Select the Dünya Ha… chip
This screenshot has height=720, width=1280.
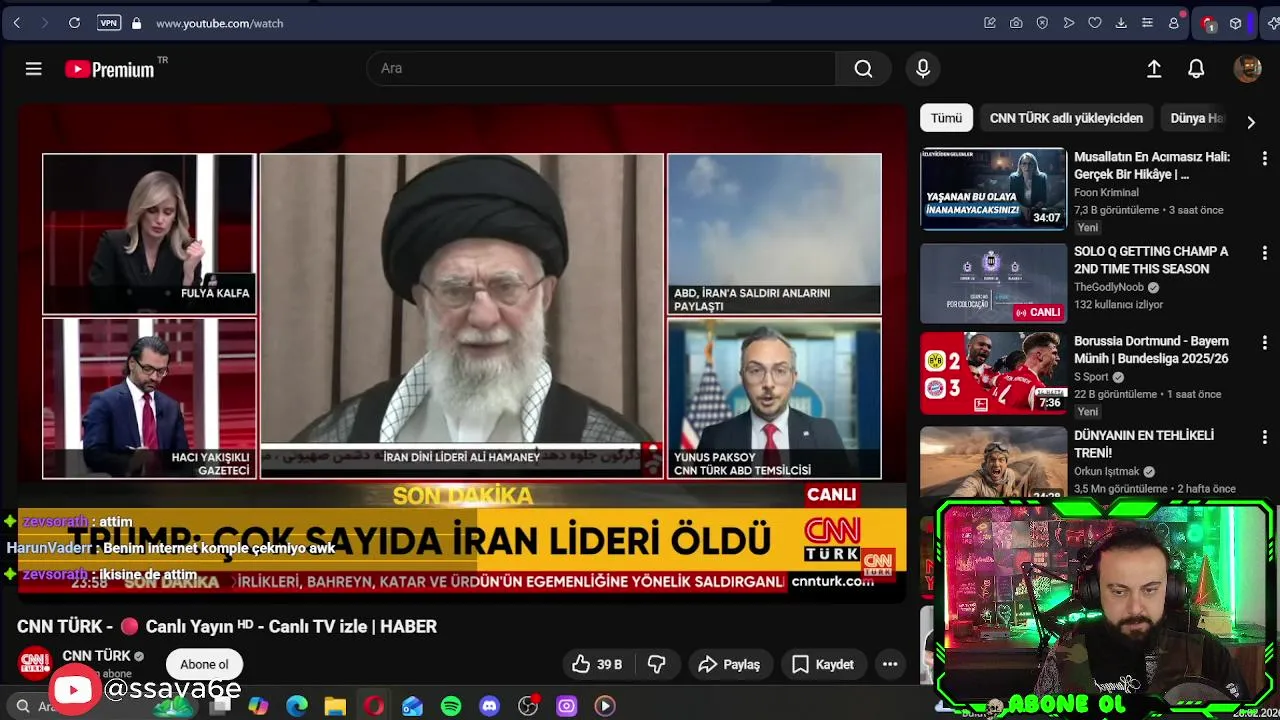coord(1196,118)
